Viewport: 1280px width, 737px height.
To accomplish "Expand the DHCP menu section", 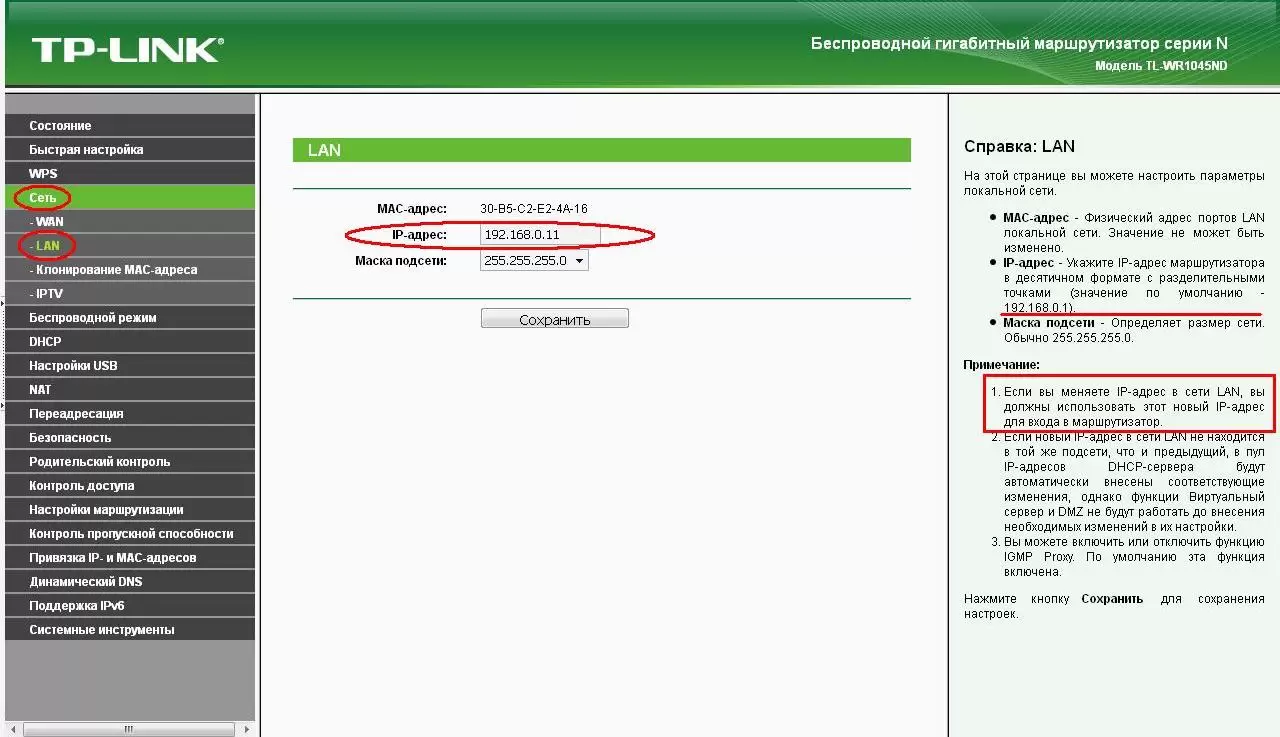I will [x=45, y=342].
